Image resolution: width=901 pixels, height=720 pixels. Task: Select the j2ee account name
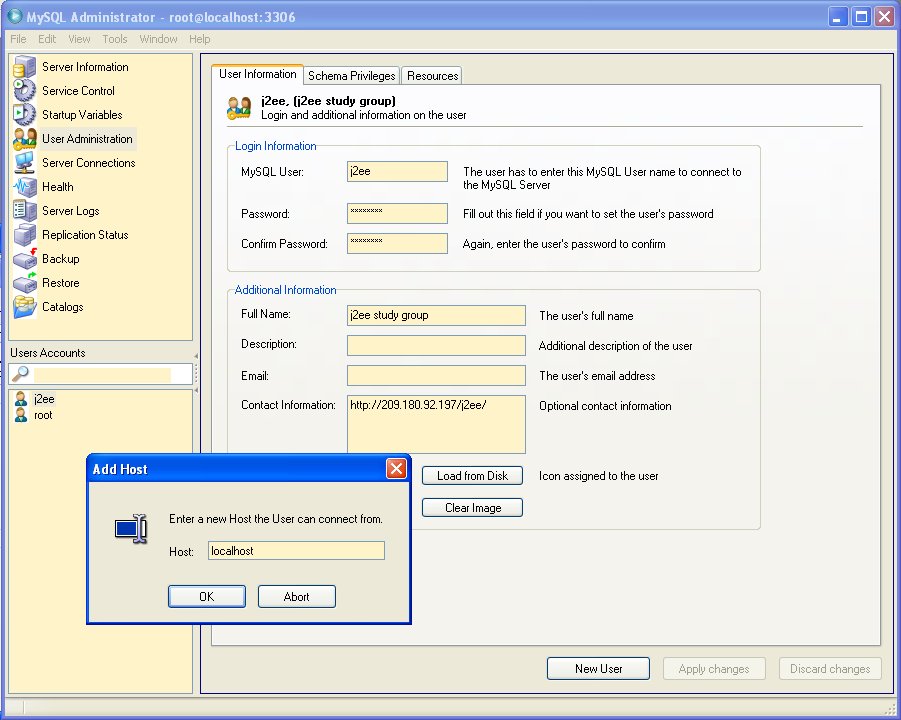pos(44,399)
